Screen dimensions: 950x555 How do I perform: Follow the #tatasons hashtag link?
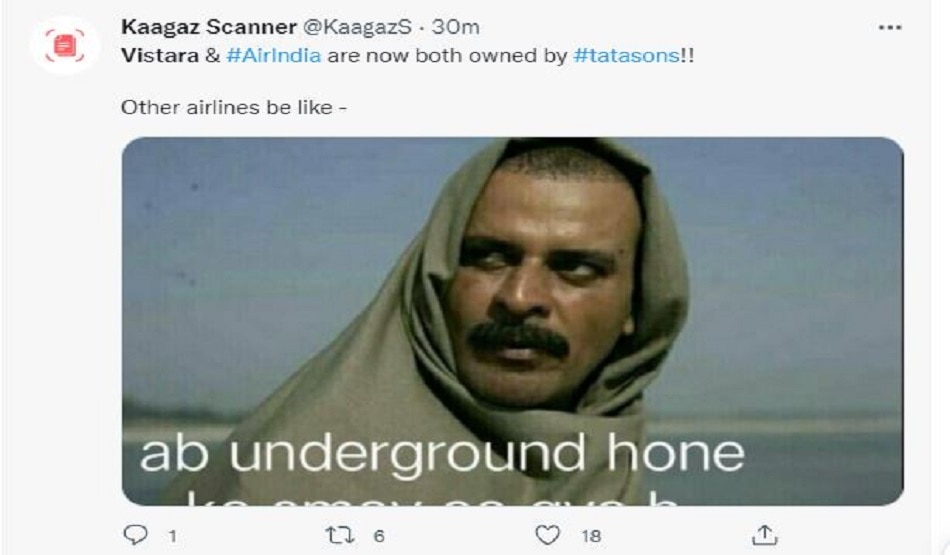pyautogui.click(x=625, y=55)
